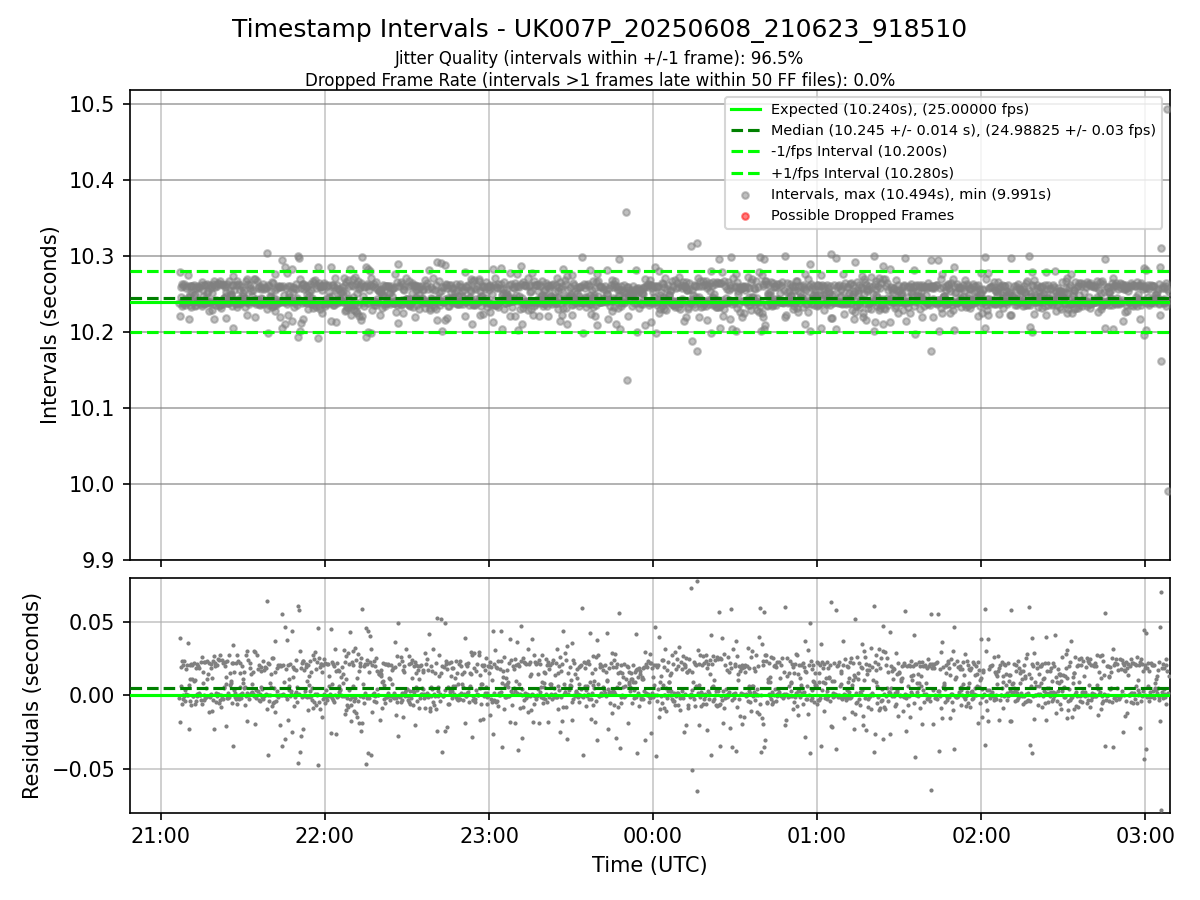
Task: Click the isolated outlier point near 10.36 seconds
Action: [626, 212]
